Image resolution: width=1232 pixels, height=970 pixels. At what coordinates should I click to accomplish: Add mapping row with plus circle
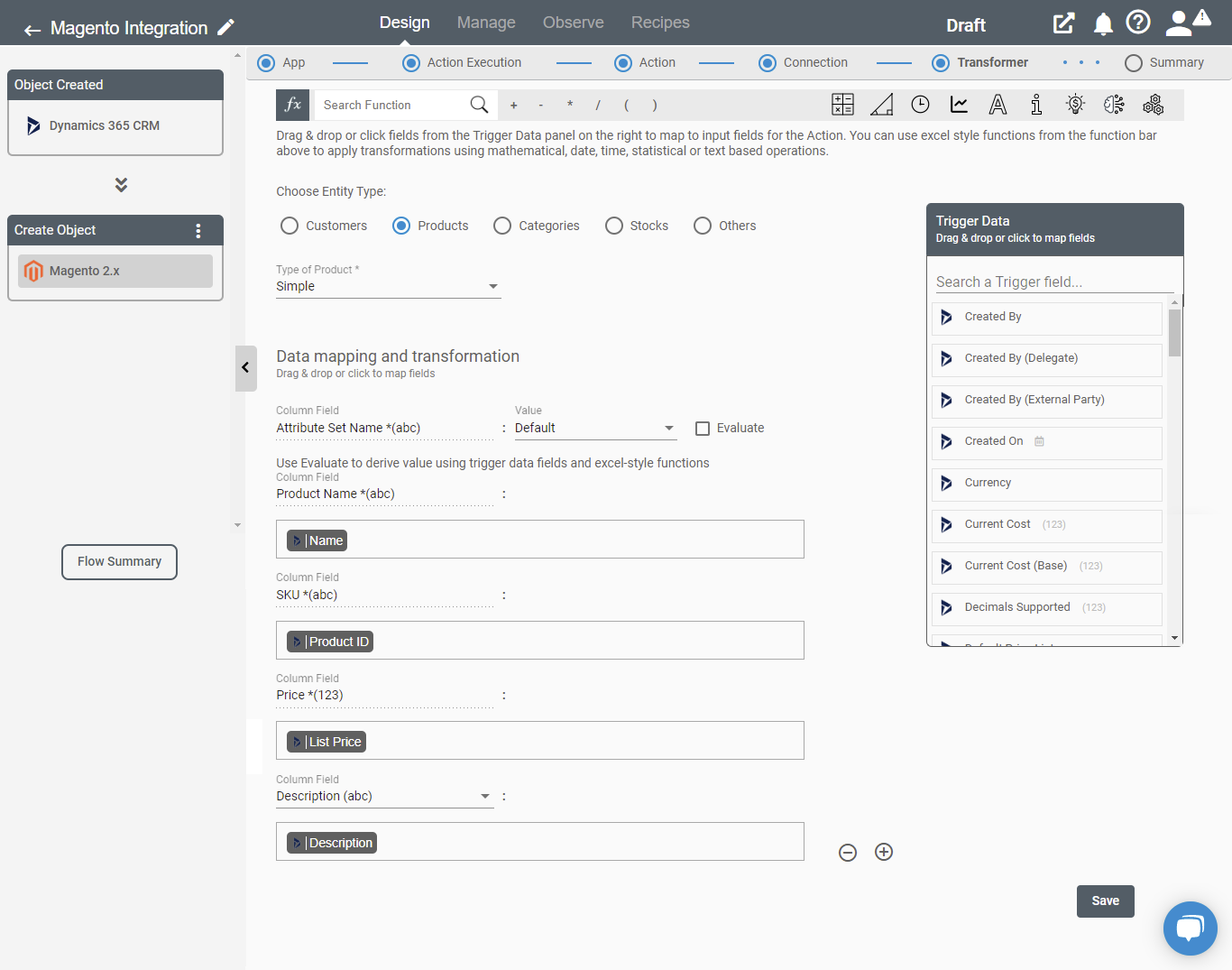pos(884,852)
